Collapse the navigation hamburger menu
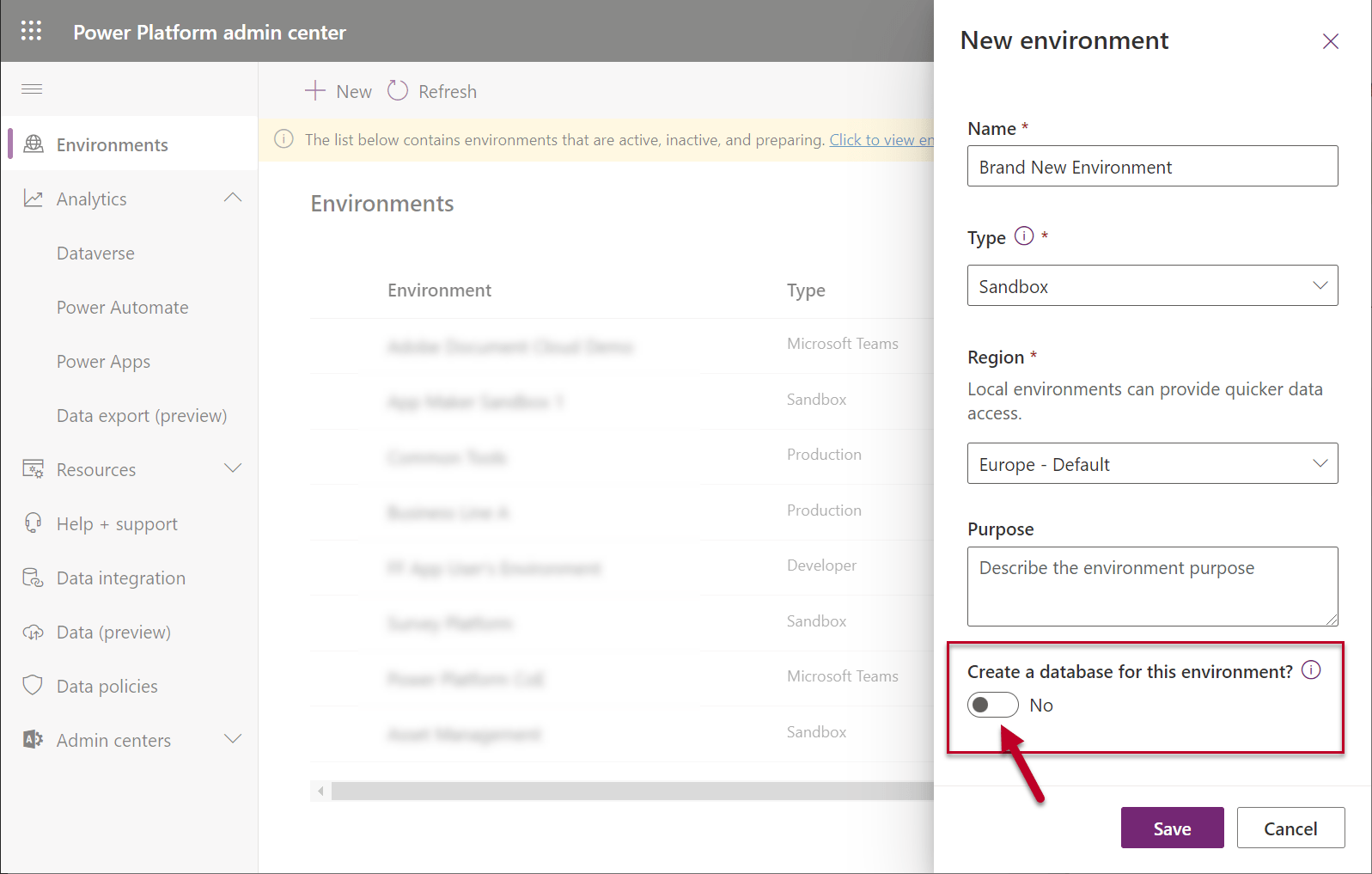This screenshot has height=874, width=1372. point(32,89)
